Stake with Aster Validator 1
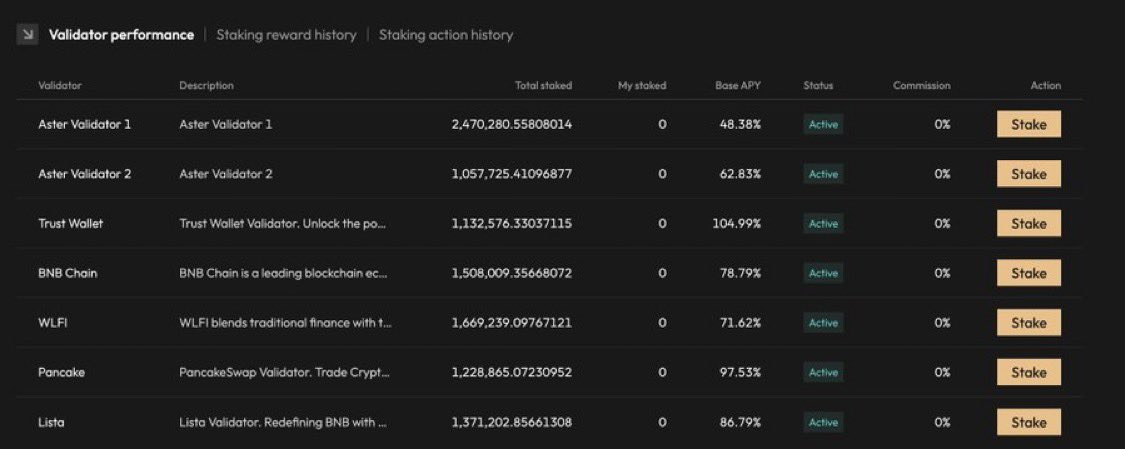1125x449 pixels. (x=1028, y=124)
